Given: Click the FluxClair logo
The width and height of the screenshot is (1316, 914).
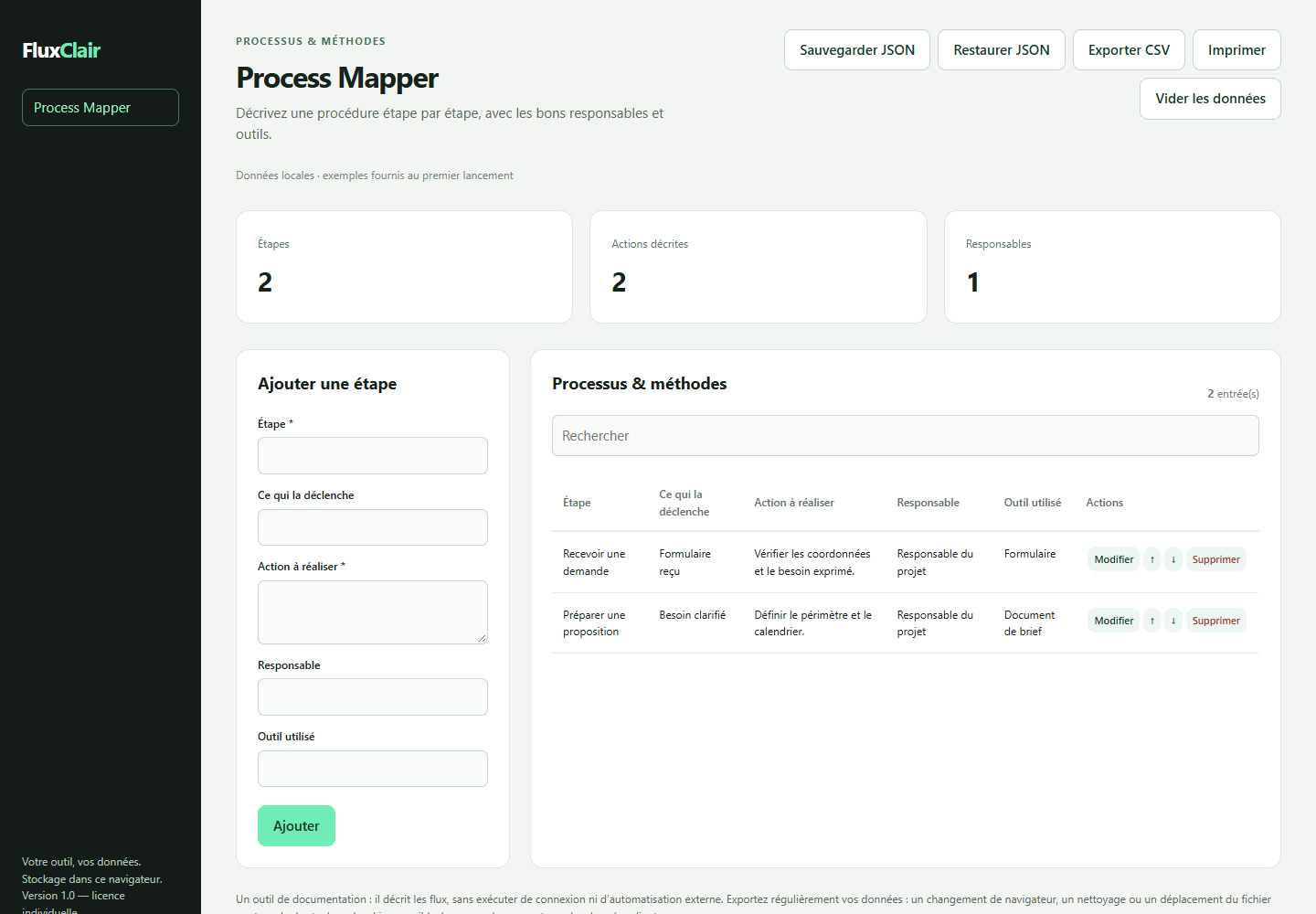Looking at the screenshot, I should (x=61, y=50).
